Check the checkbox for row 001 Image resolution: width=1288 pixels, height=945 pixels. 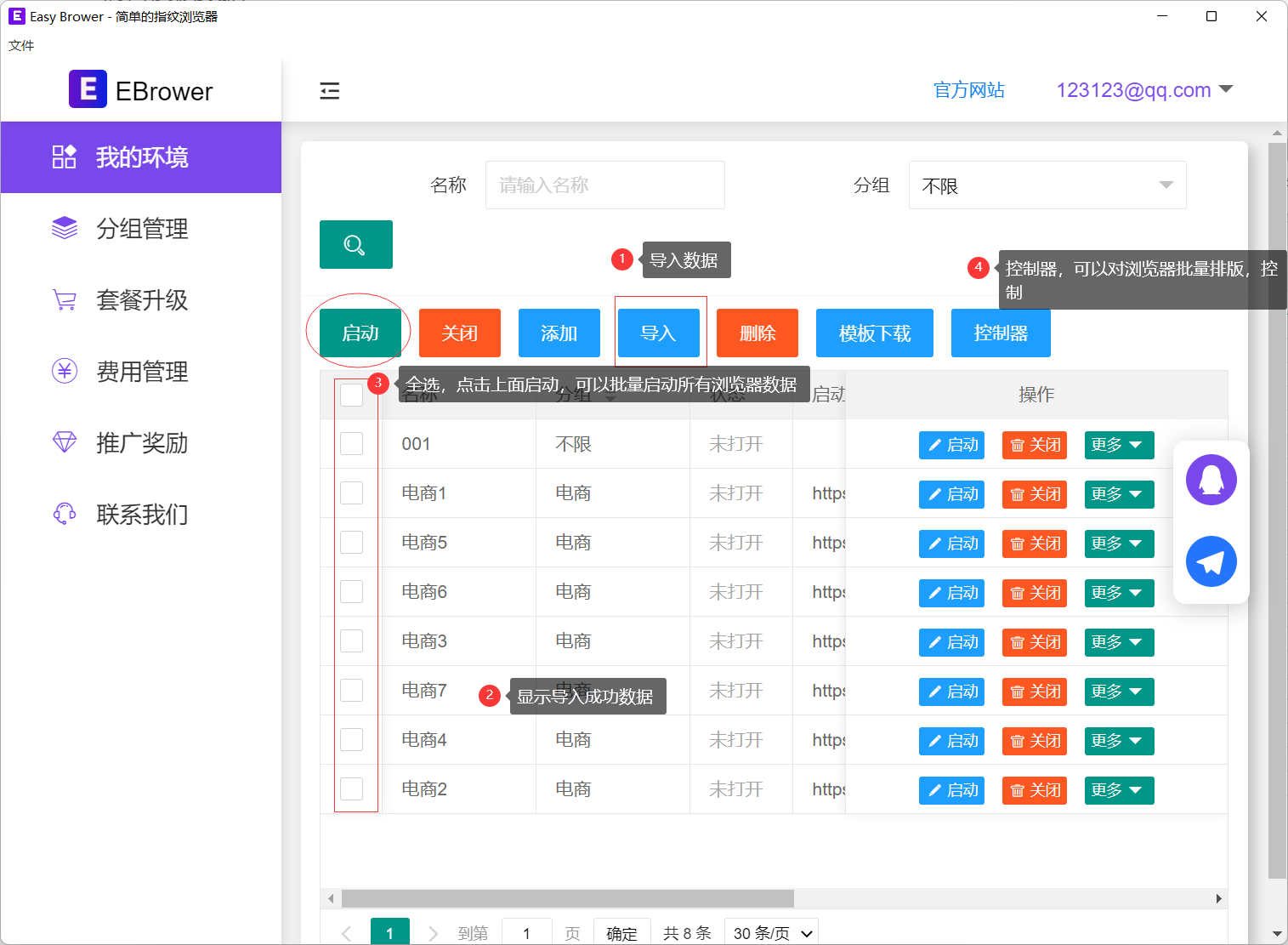point(351,444)
